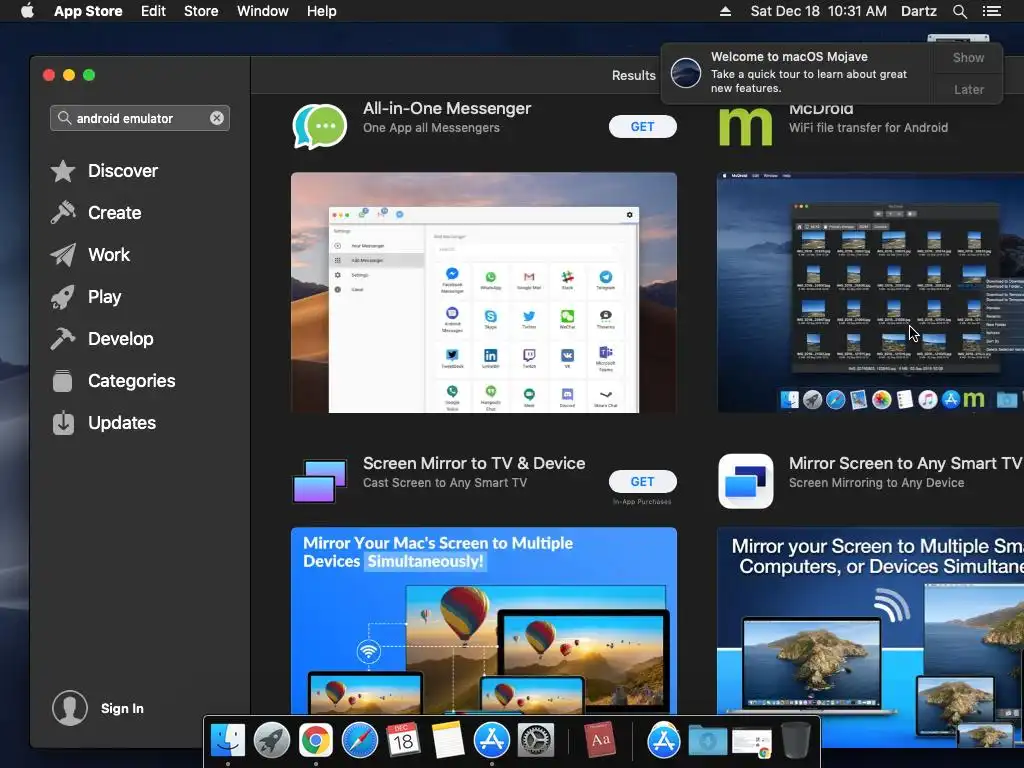Select the Play rocket icon
The image size is (1024, 768).
63,297
